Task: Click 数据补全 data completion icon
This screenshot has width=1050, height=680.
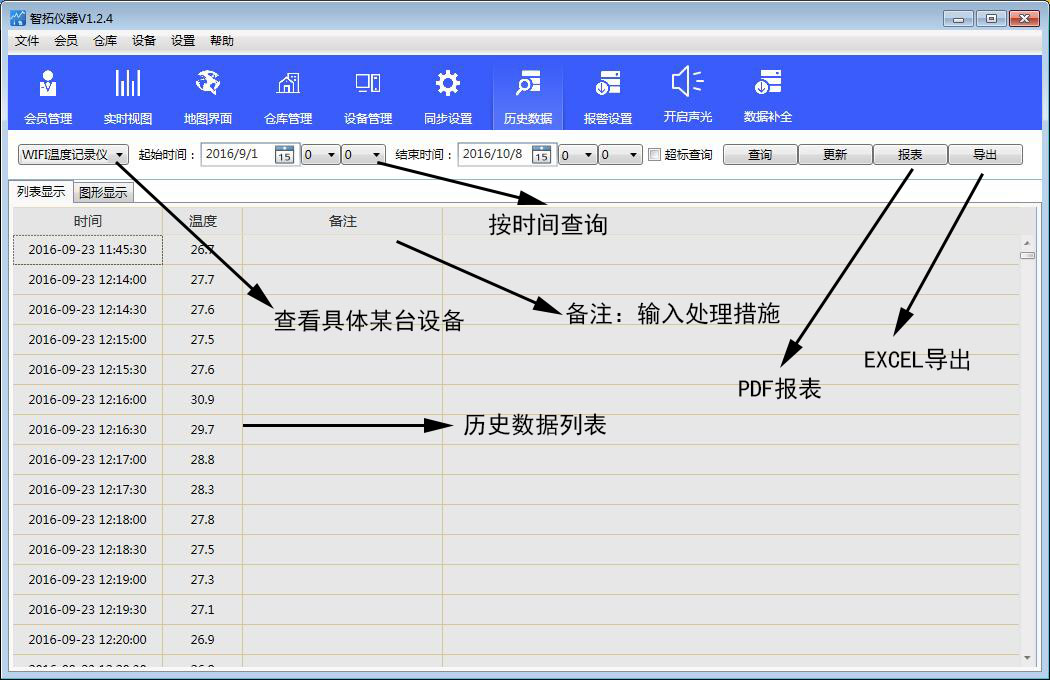Action: (768, 94)
